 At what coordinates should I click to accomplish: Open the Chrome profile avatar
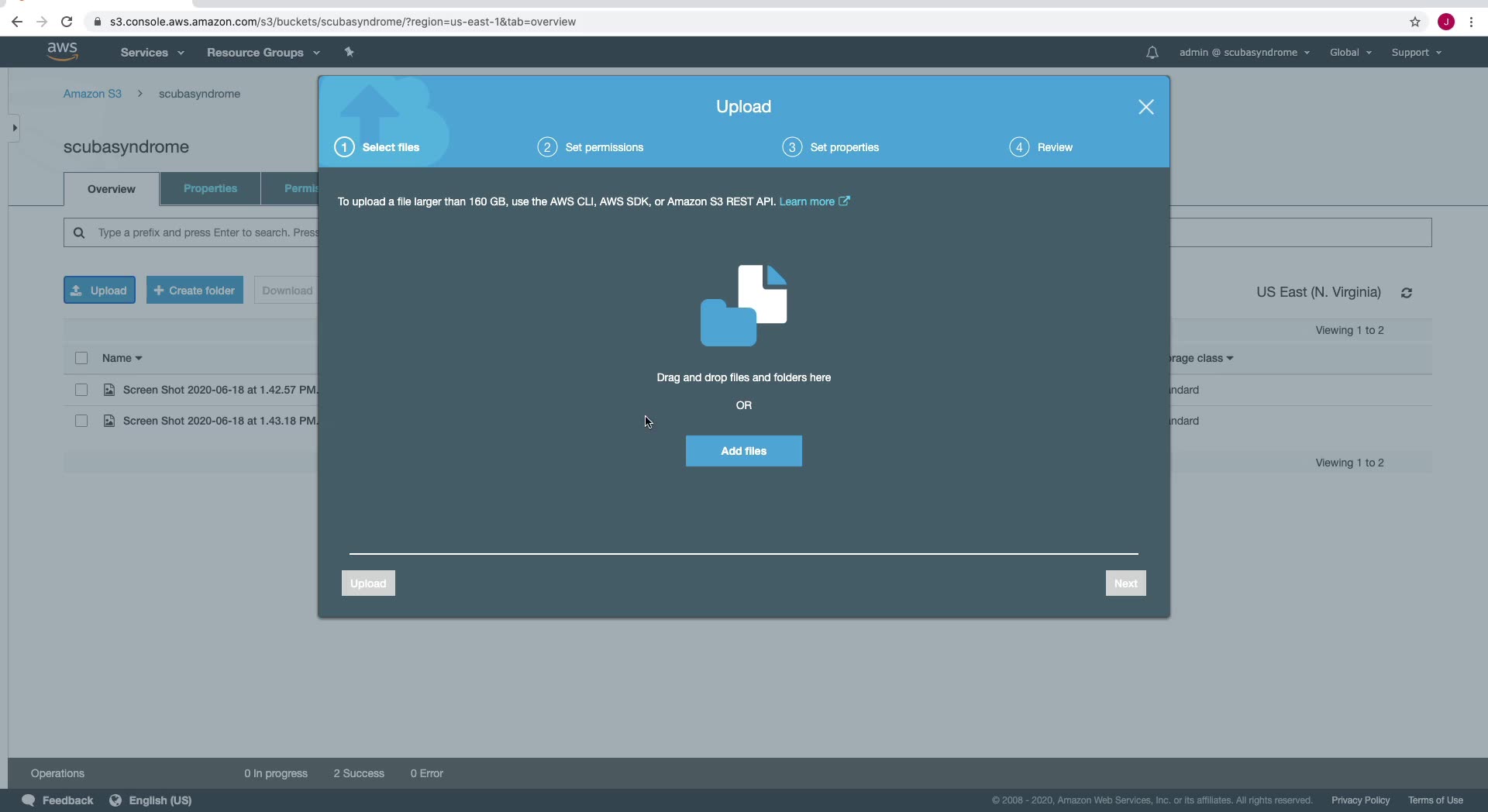click(x=1446, y=22)
